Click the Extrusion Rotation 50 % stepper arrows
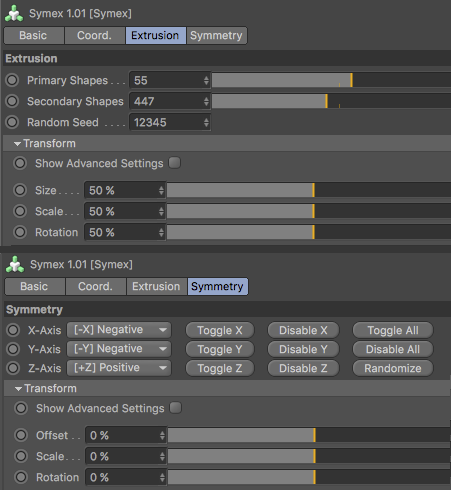451x490 pixels. point(161,232)
